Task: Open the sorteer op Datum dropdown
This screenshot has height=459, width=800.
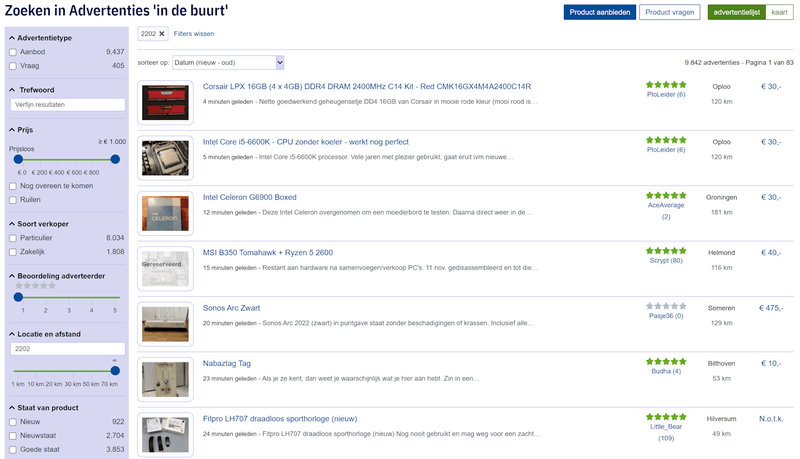Action: tap(228, 63)
